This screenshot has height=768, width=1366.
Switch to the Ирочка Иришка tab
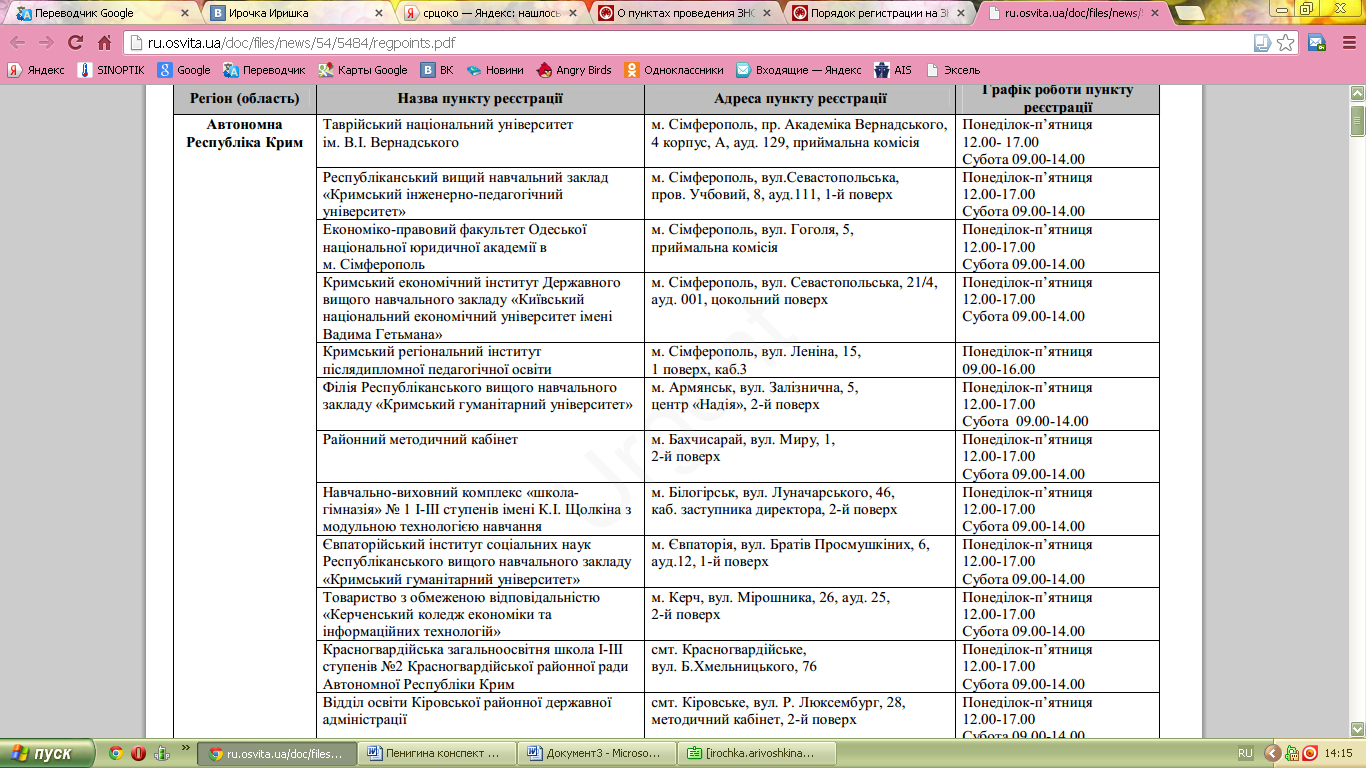click(x=295, y=14)
